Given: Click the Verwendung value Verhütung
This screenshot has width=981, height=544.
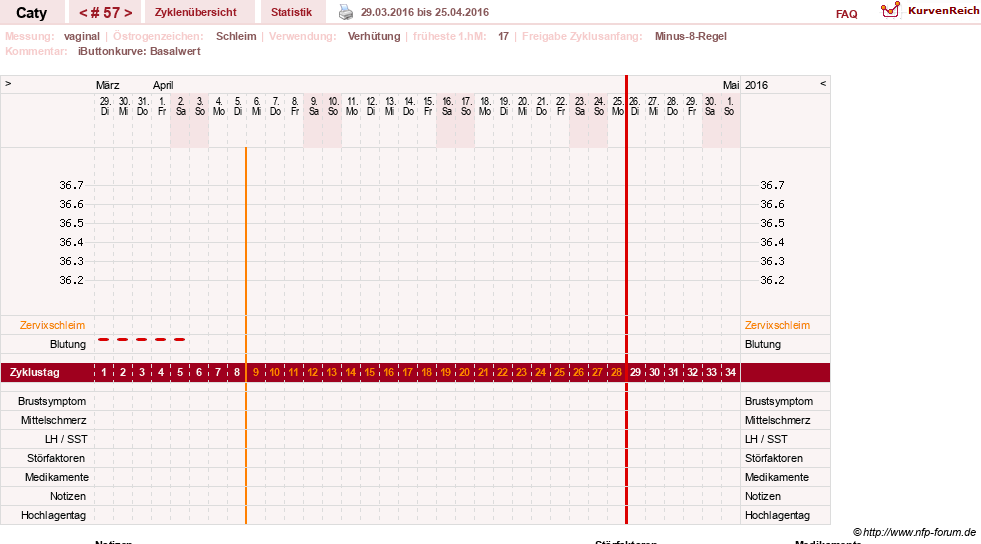Looking at the screenshot, I should pos(374,36).
